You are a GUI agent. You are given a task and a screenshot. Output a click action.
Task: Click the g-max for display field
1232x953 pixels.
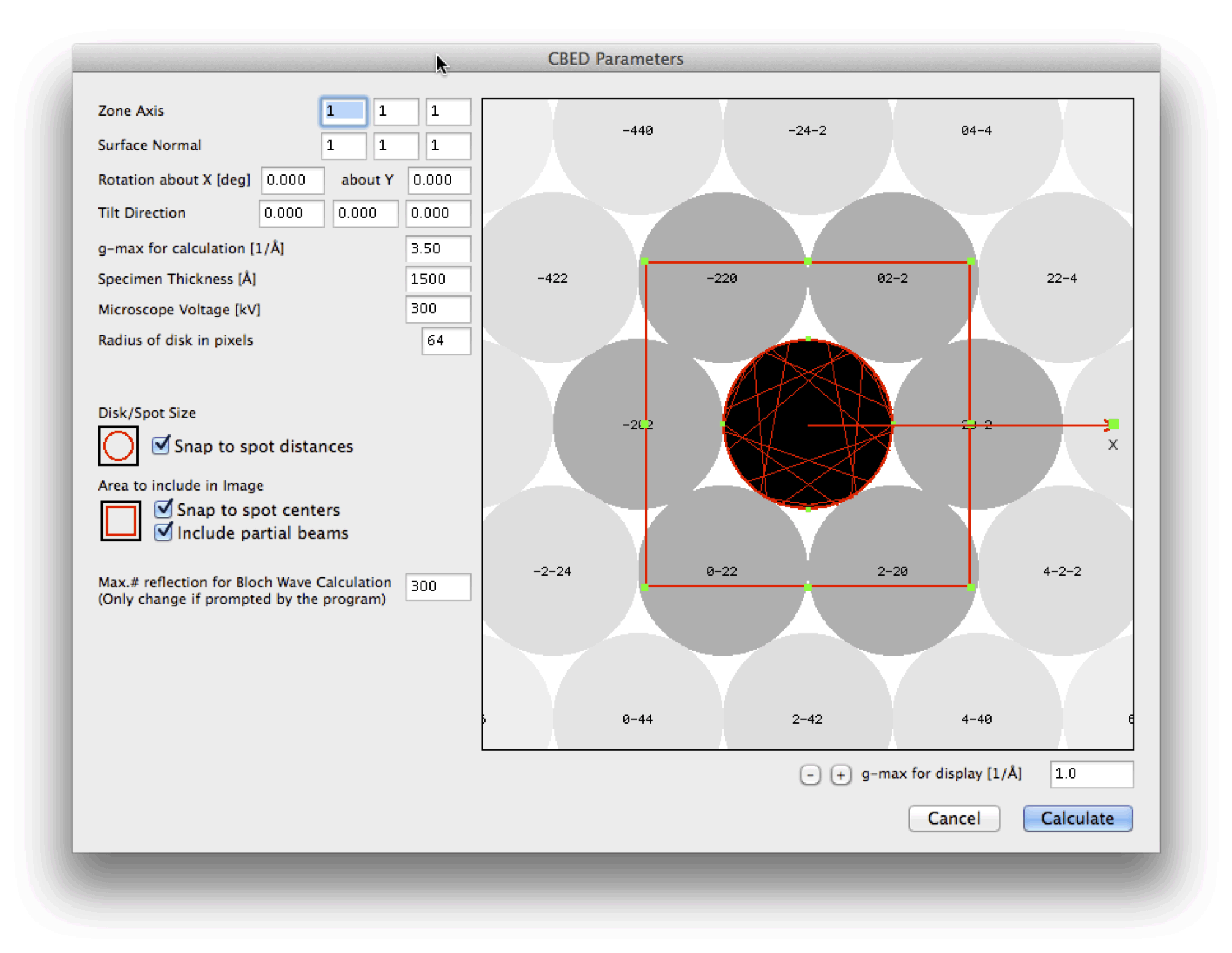click(1091, 774)
